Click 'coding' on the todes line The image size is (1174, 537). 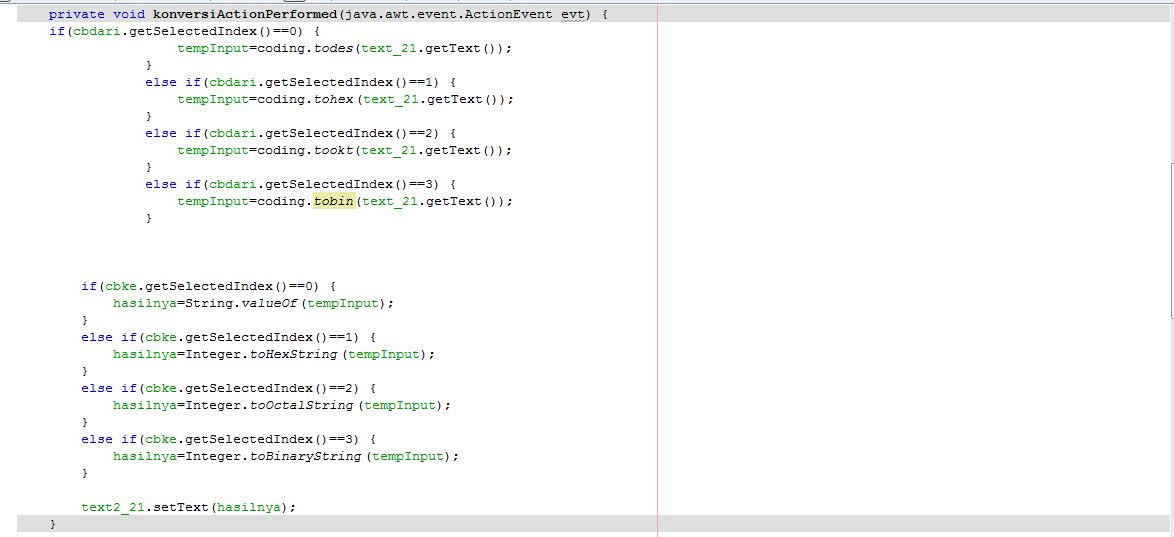coord(282,48)
